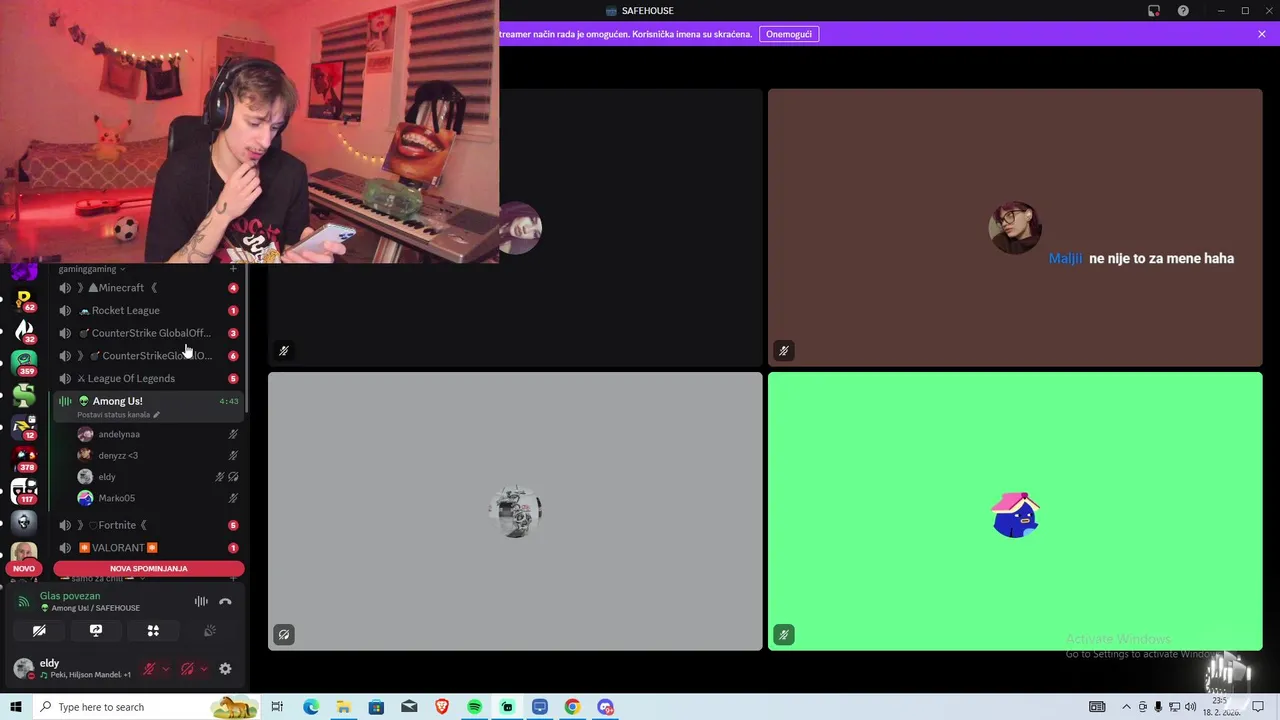Open Google Chrome from taskbar
The image size is (1280, 720).
point(572,707)
